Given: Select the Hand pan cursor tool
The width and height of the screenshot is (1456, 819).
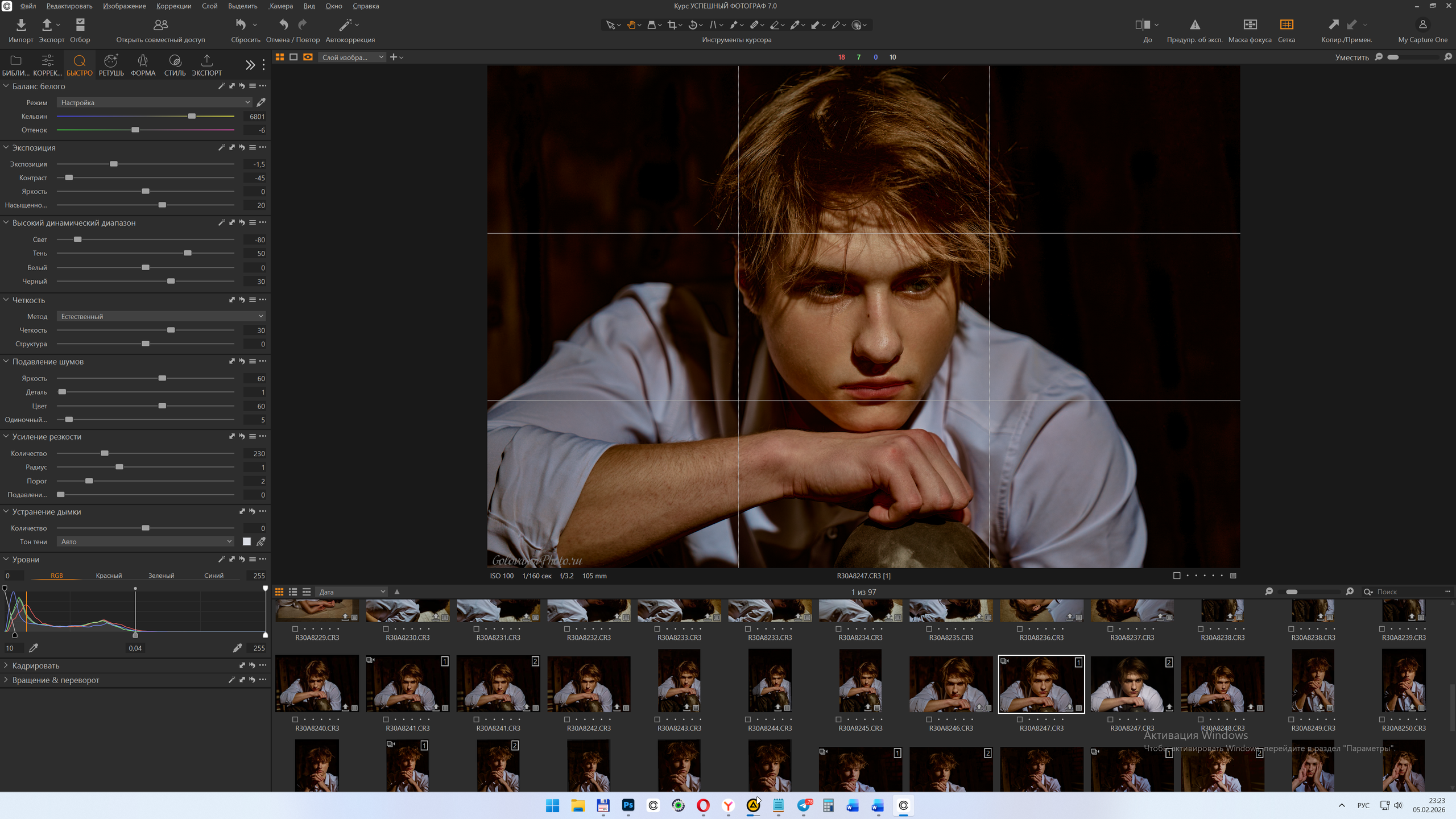Looking at the screenshot, I should (x=631, y=25).
